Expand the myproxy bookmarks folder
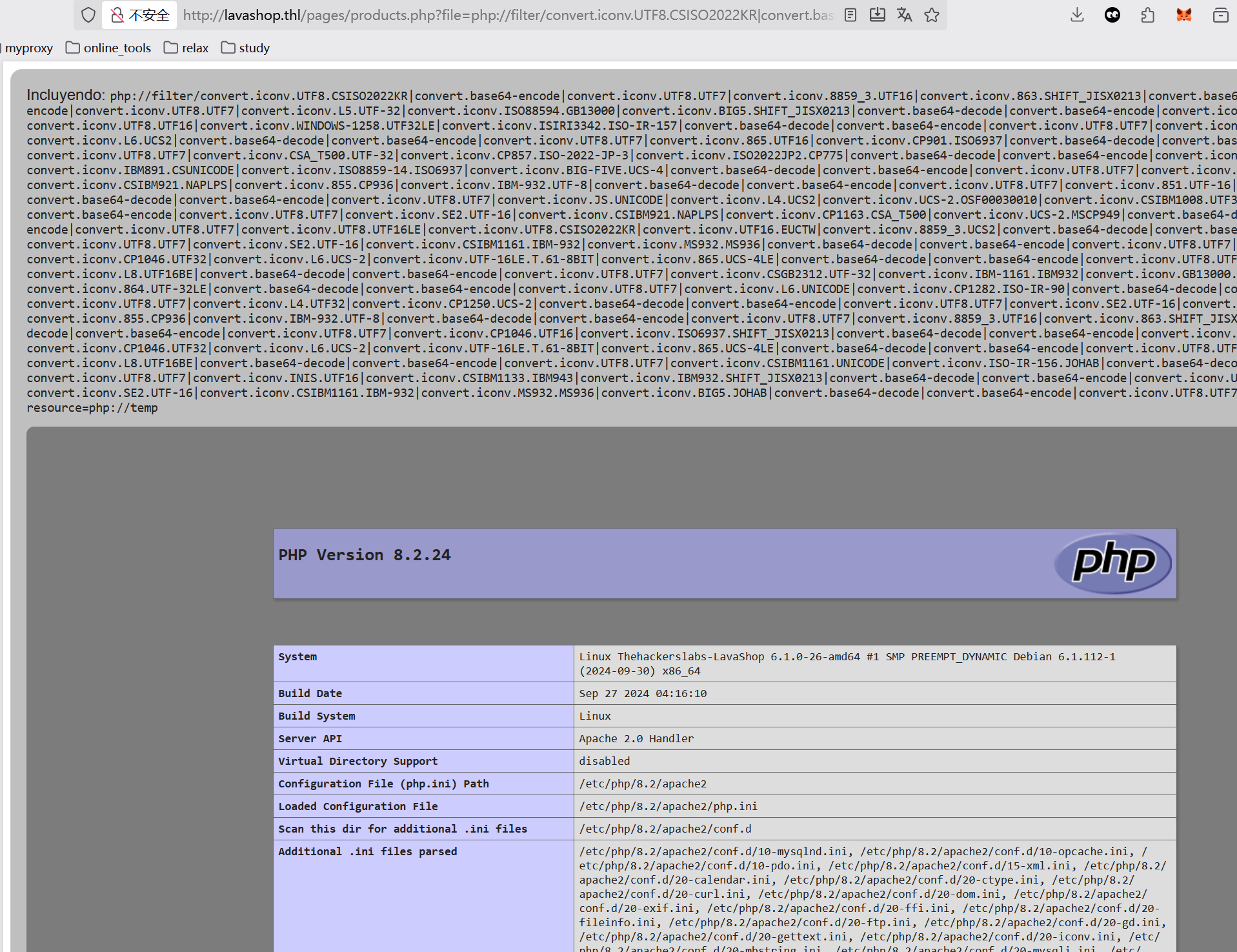 click(28, 48)
